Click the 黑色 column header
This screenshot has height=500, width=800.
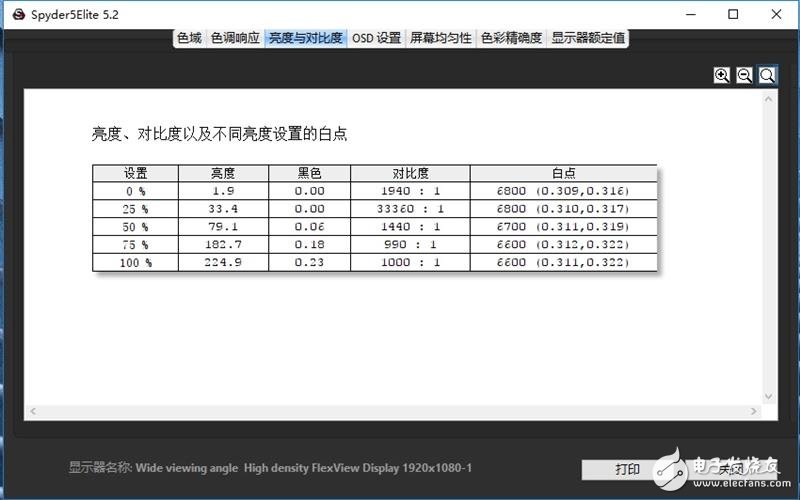309,173
